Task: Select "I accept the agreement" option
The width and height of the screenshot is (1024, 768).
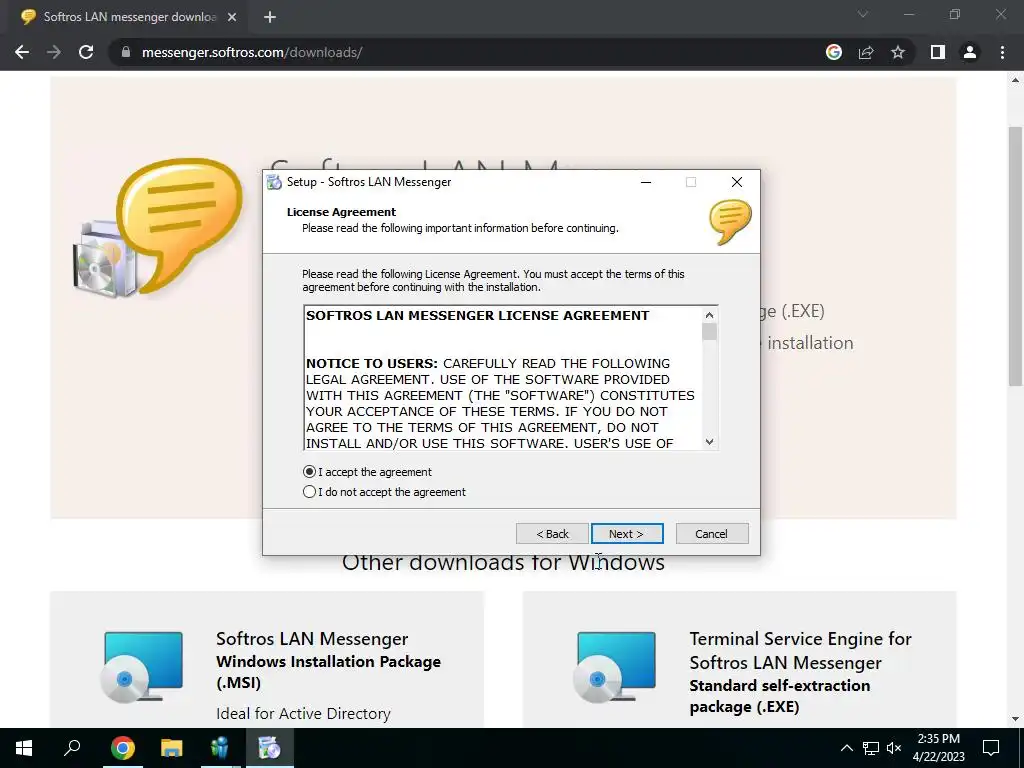Action: pyautogui.click(x=368, y=472)
